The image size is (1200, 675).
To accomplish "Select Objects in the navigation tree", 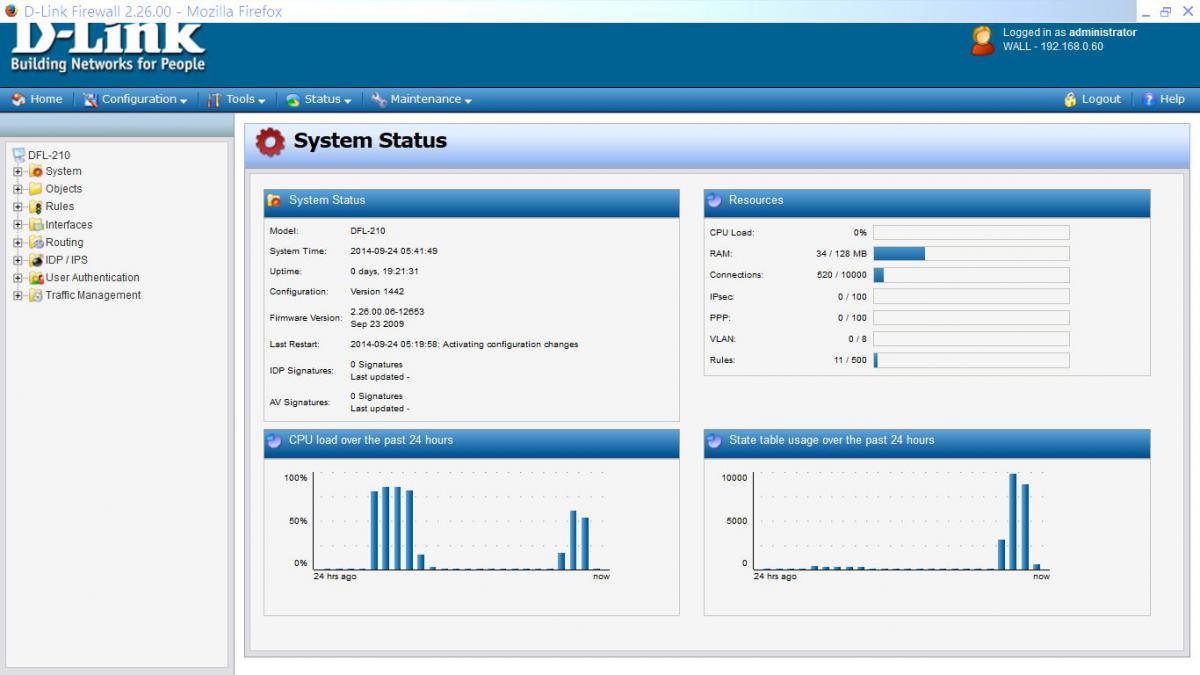I will pos(64,189).
